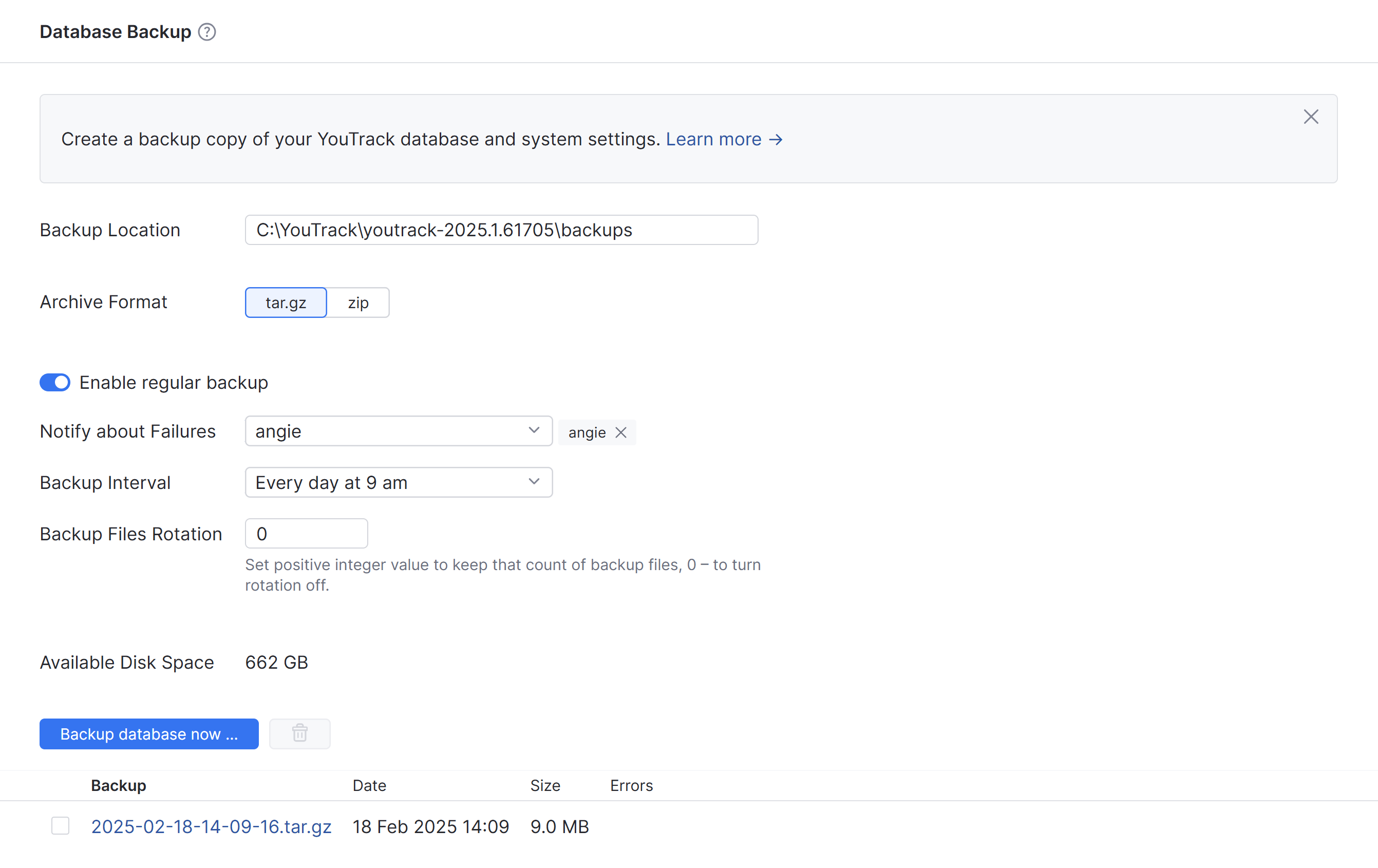The height and width of the screenshot is (868, 1378).
Task: Remove angie from notification list
Action: click(x=621, y=432)
